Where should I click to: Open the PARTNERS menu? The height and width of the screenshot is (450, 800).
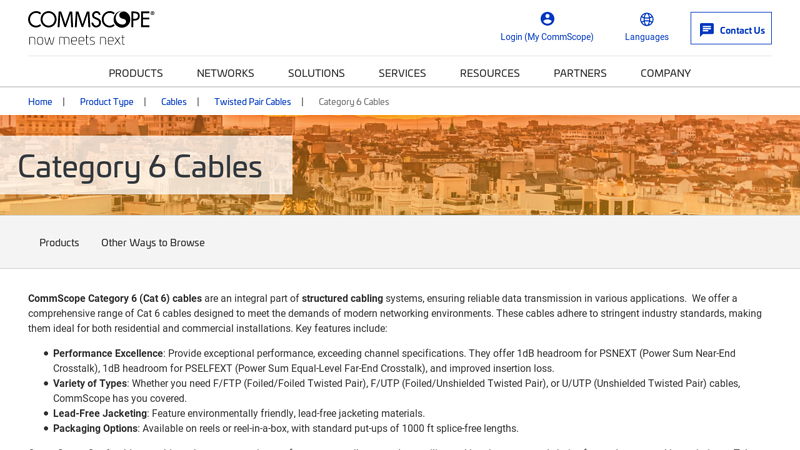coord(580,73)
